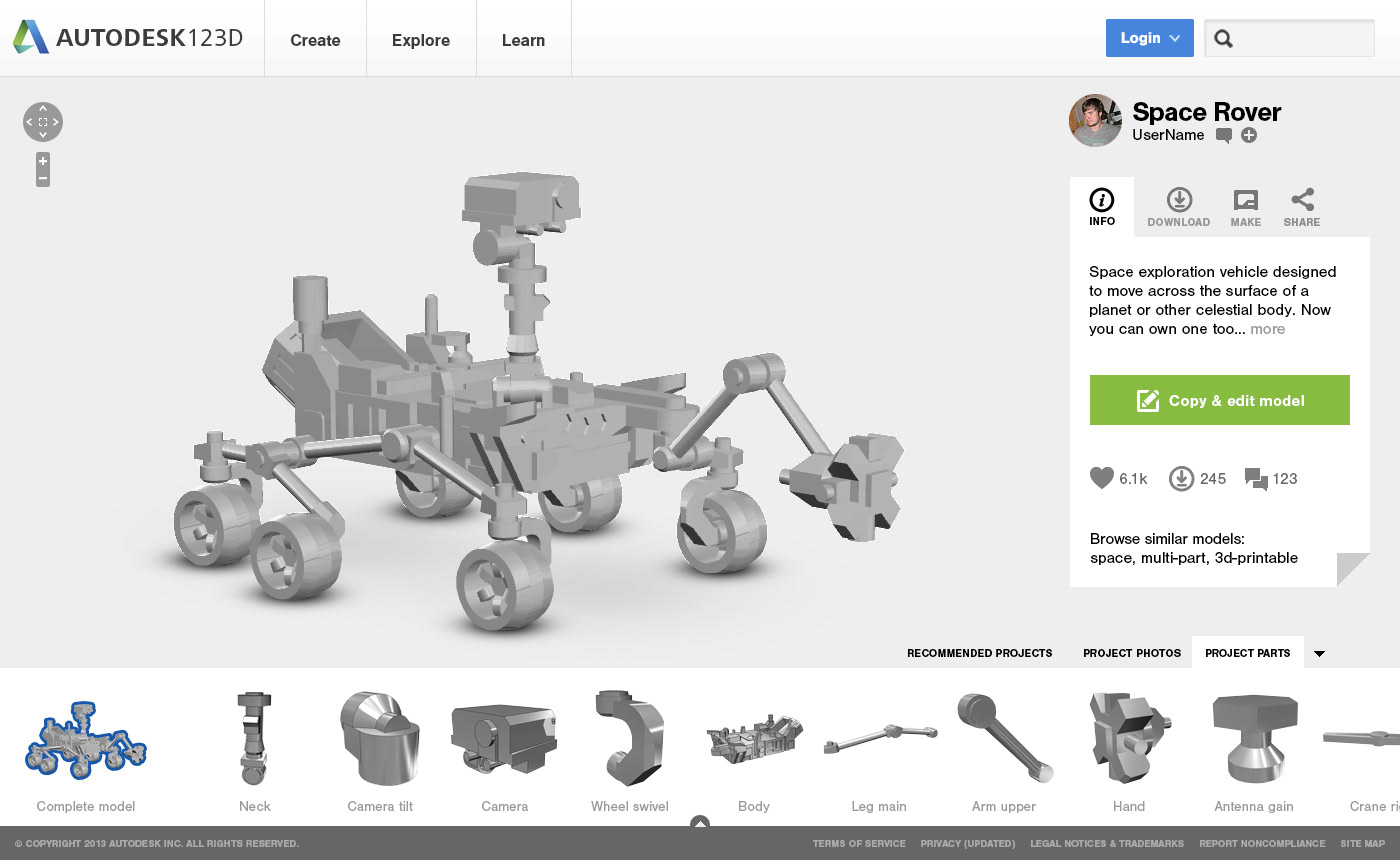Switch to the Download tab

[x=1179, y=207]
